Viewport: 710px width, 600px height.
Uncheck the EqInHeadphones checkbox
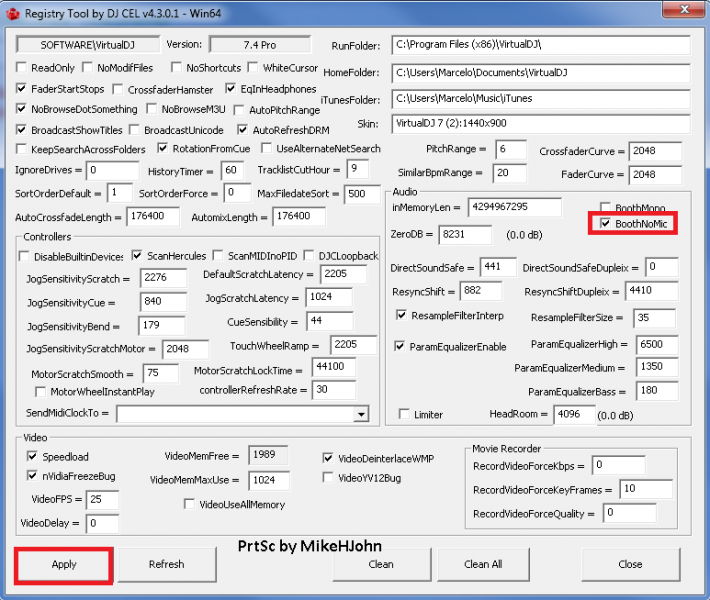230,88
